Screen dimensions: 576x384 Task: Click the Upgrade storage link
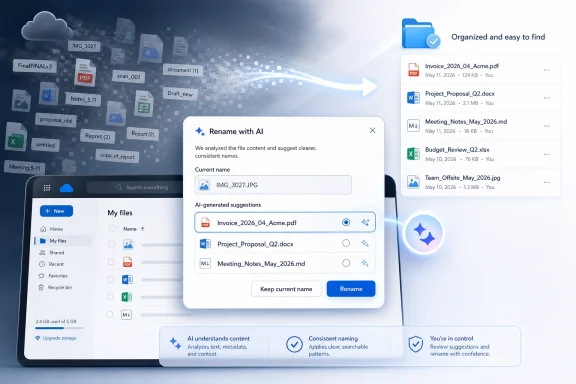[56, 338]
